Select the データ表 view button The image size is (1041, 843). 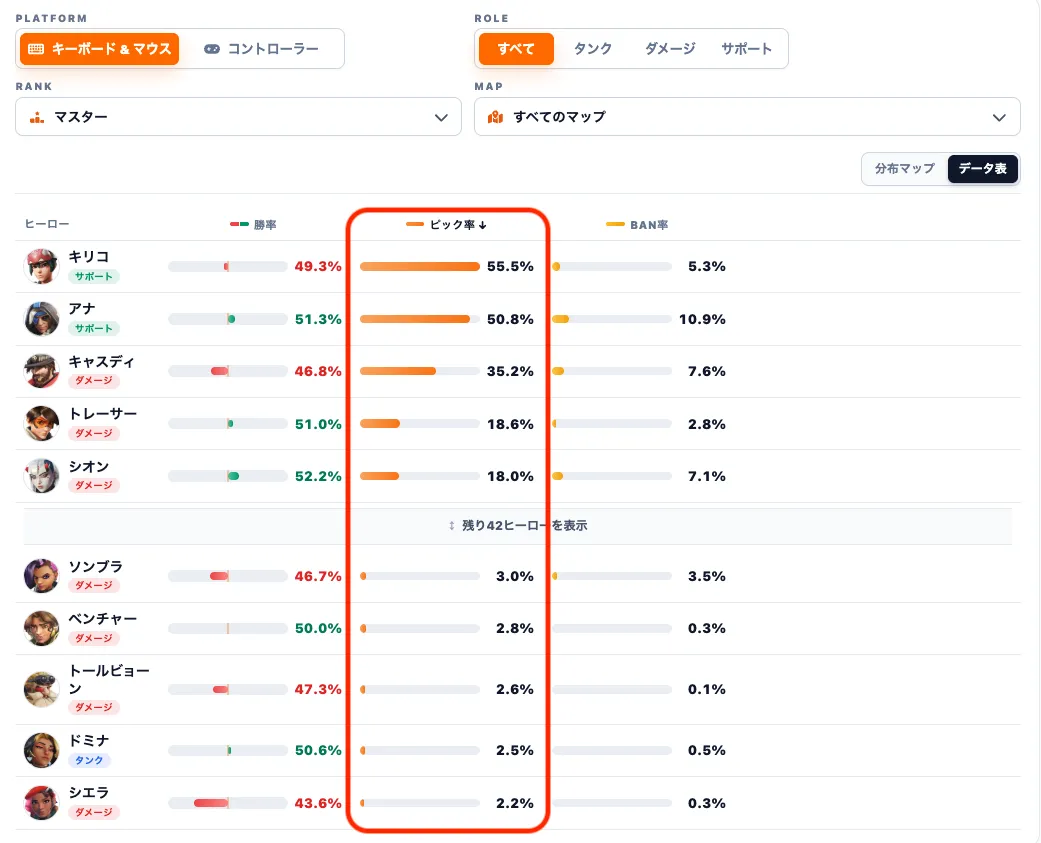click(983, 169)
